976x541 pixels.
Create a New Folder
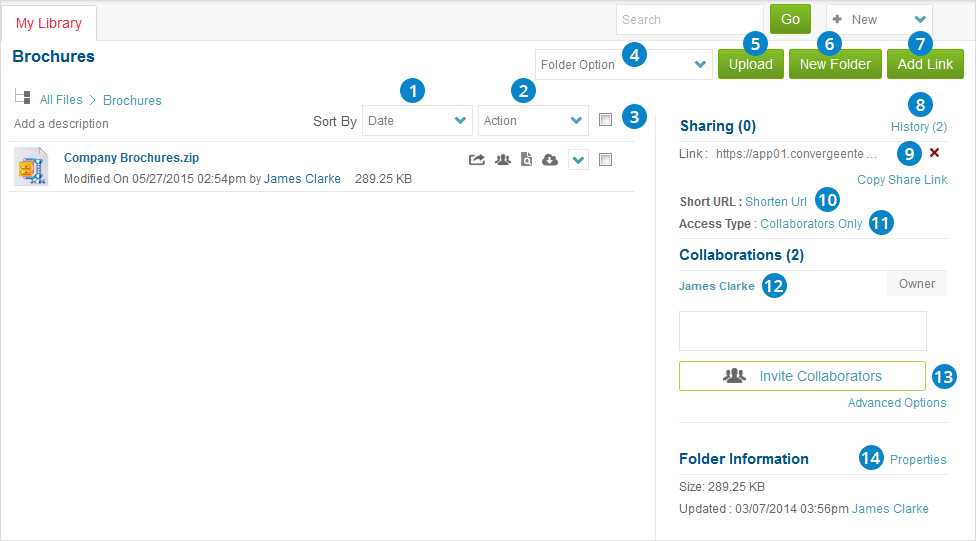pyautogui.click(x=835, y=64)
